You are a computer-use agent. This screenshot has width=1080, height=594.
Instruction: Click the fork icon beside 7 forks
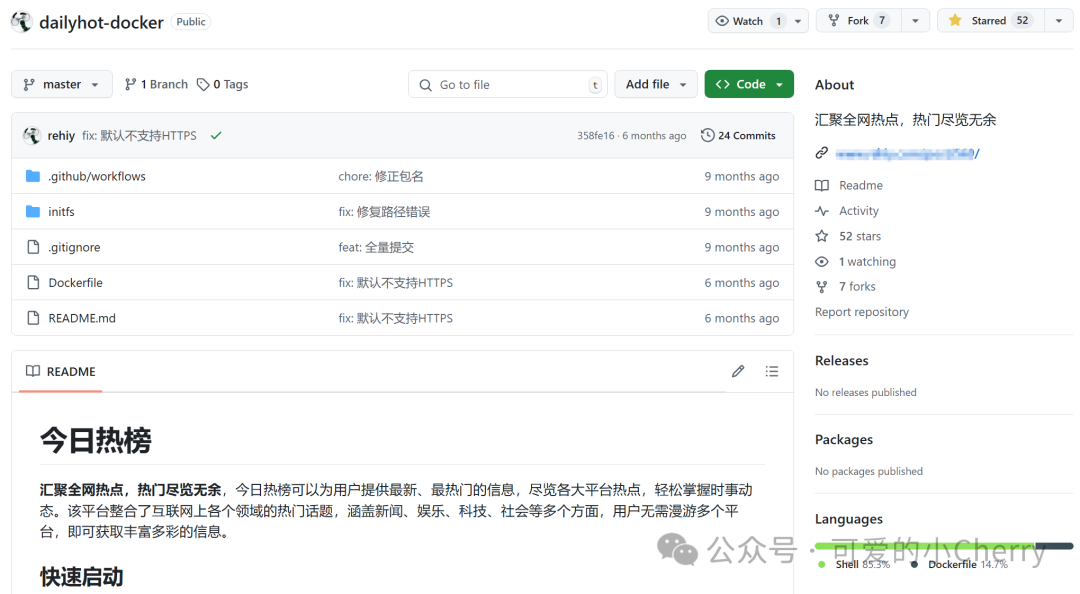coord(822,287)
